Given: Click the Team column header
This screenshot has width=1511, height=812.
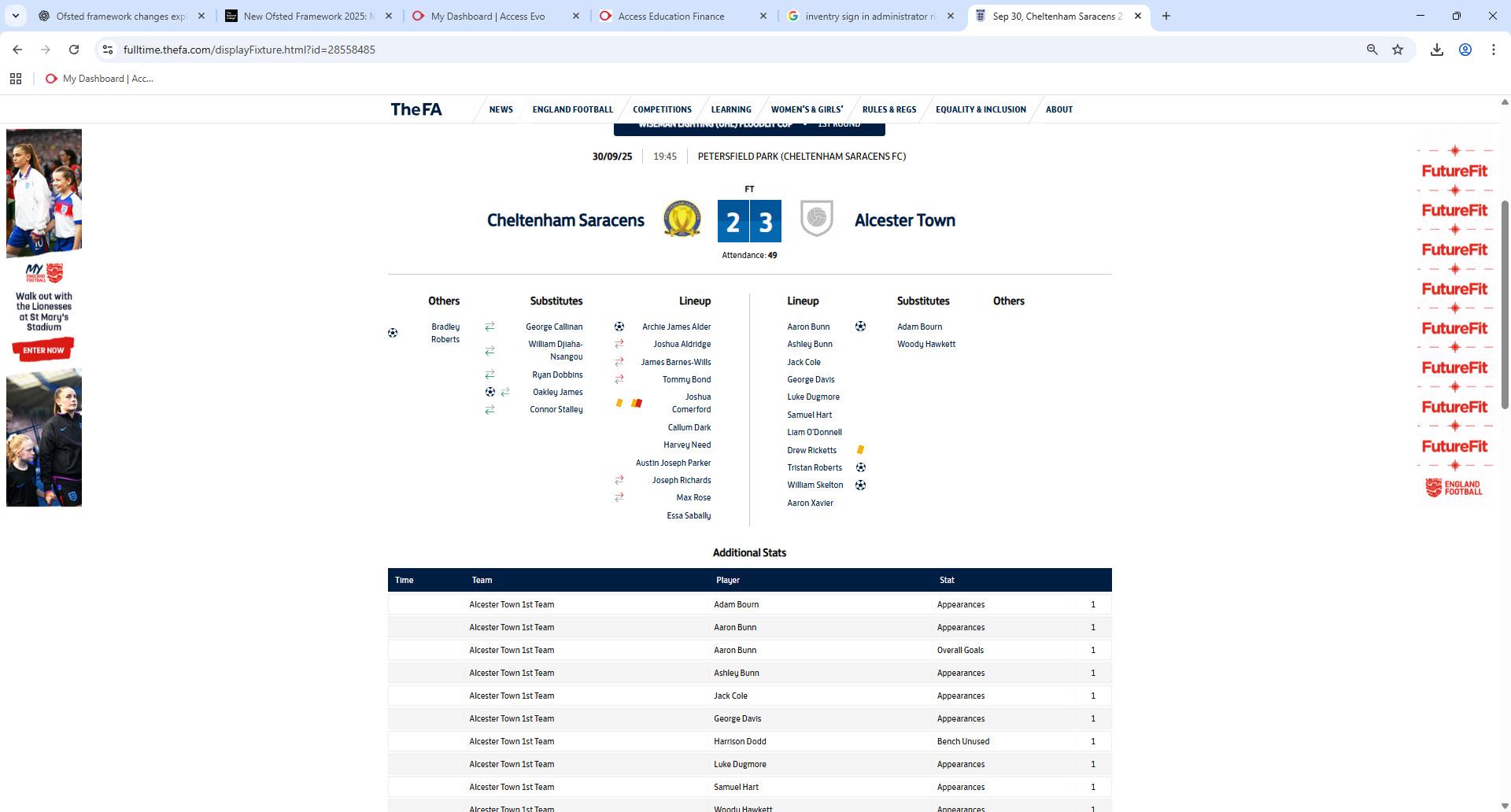Looking at the screenshot, I should click(x=482, y=580).
